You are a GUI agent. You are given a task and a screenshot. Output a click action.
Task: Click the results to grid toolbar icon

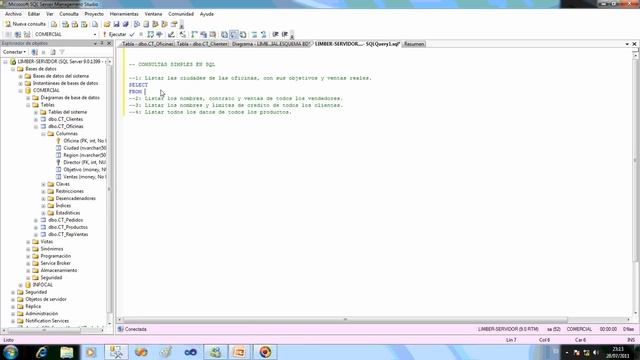pyautogui.click(x=234, y=34)
